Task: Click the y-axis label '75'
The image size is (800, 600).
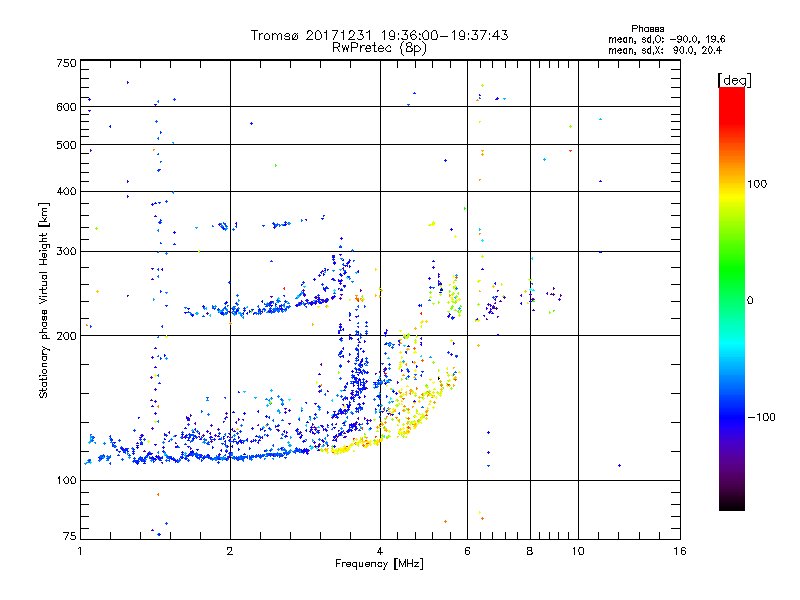Action: coord(70,536)
